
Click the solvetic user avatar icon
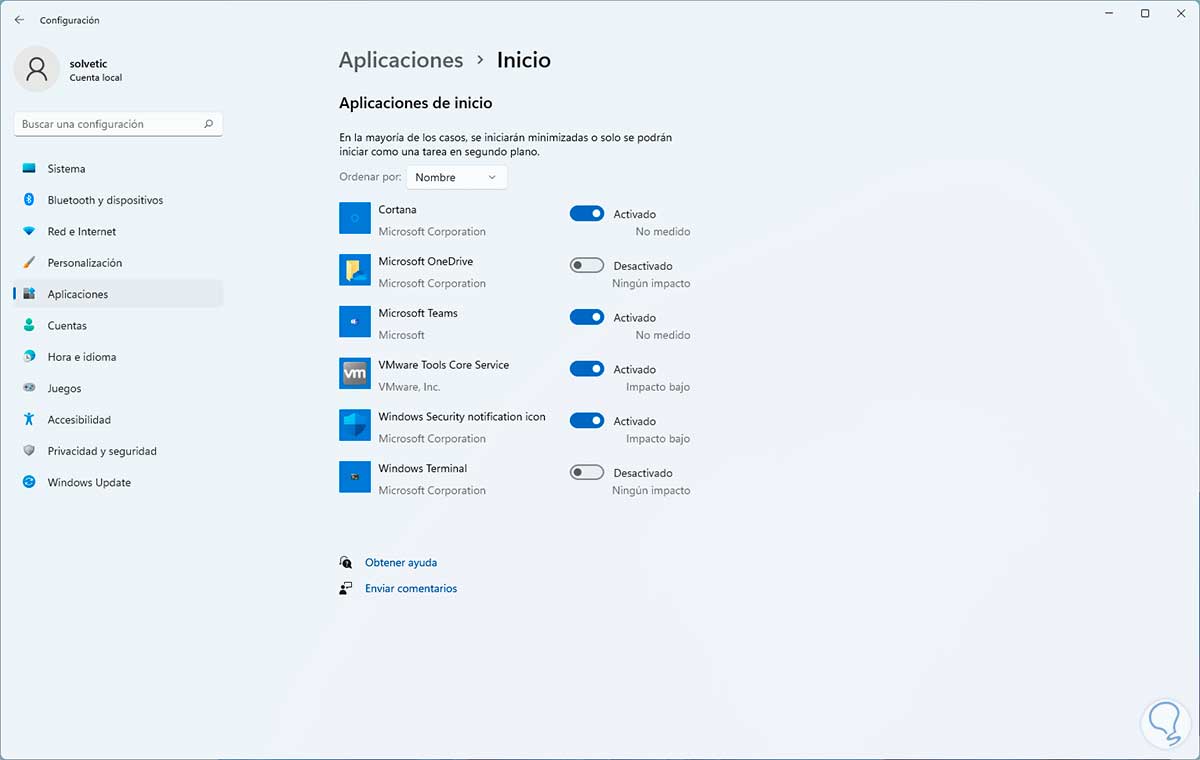click(x=37, y=68)
